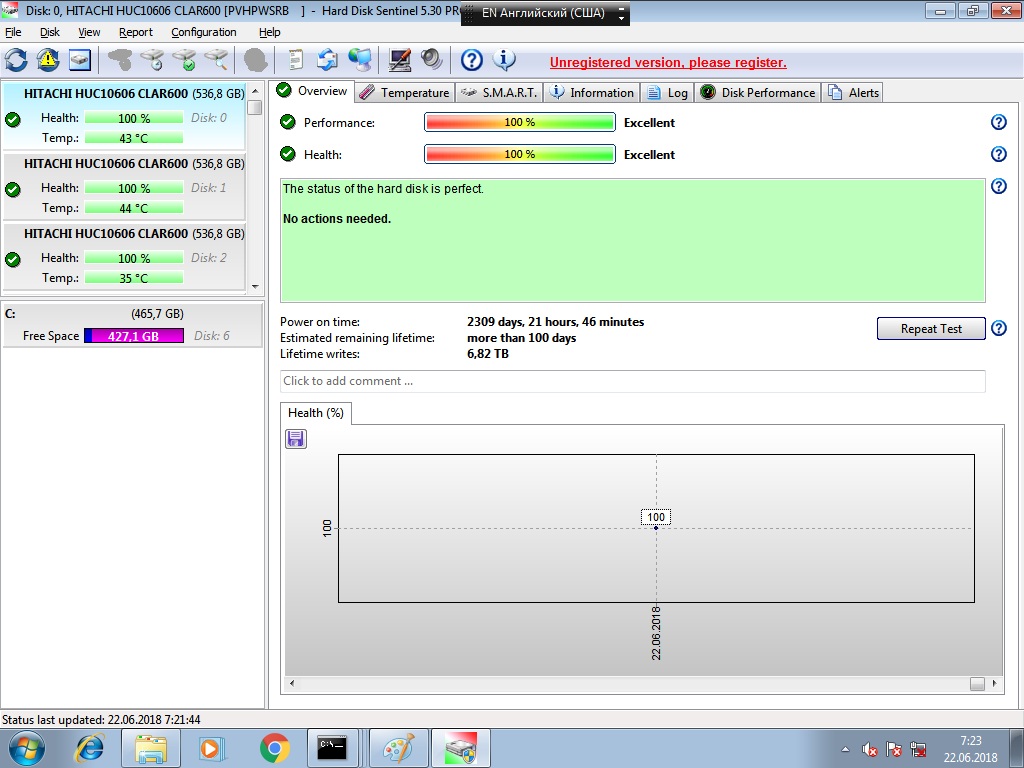Click the monitor with screwdriver toolbar icon
1024x768 pixels.
click(x=400, y=60)
